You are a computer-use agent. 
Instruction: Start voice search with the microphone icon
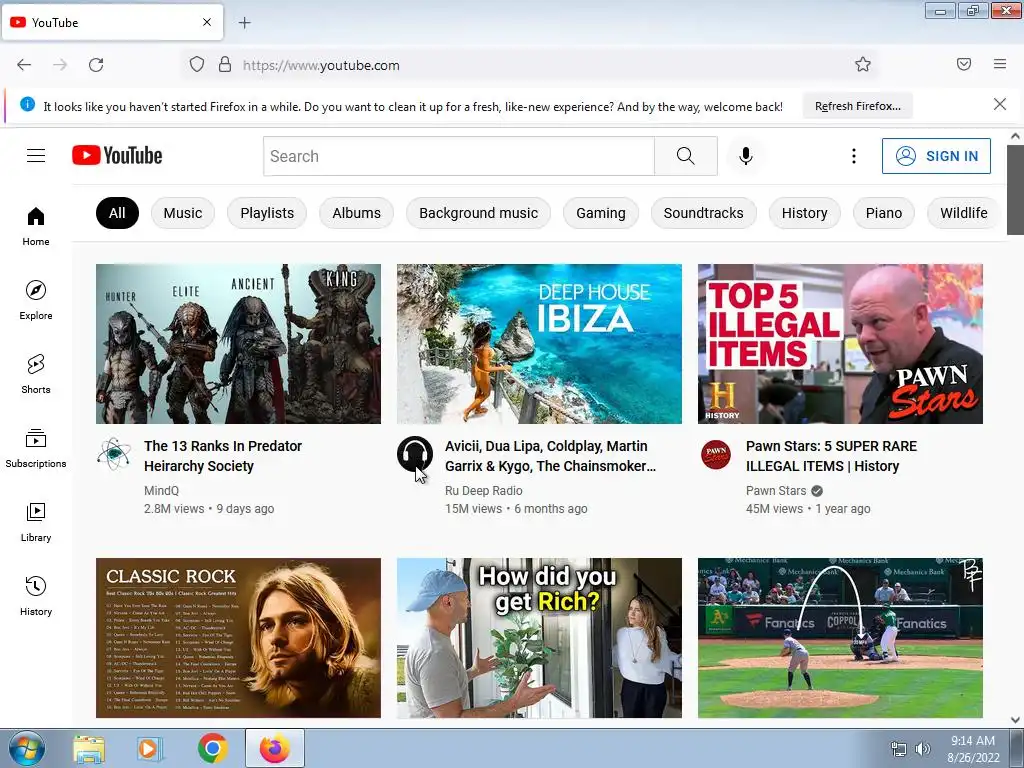[746, 156]
